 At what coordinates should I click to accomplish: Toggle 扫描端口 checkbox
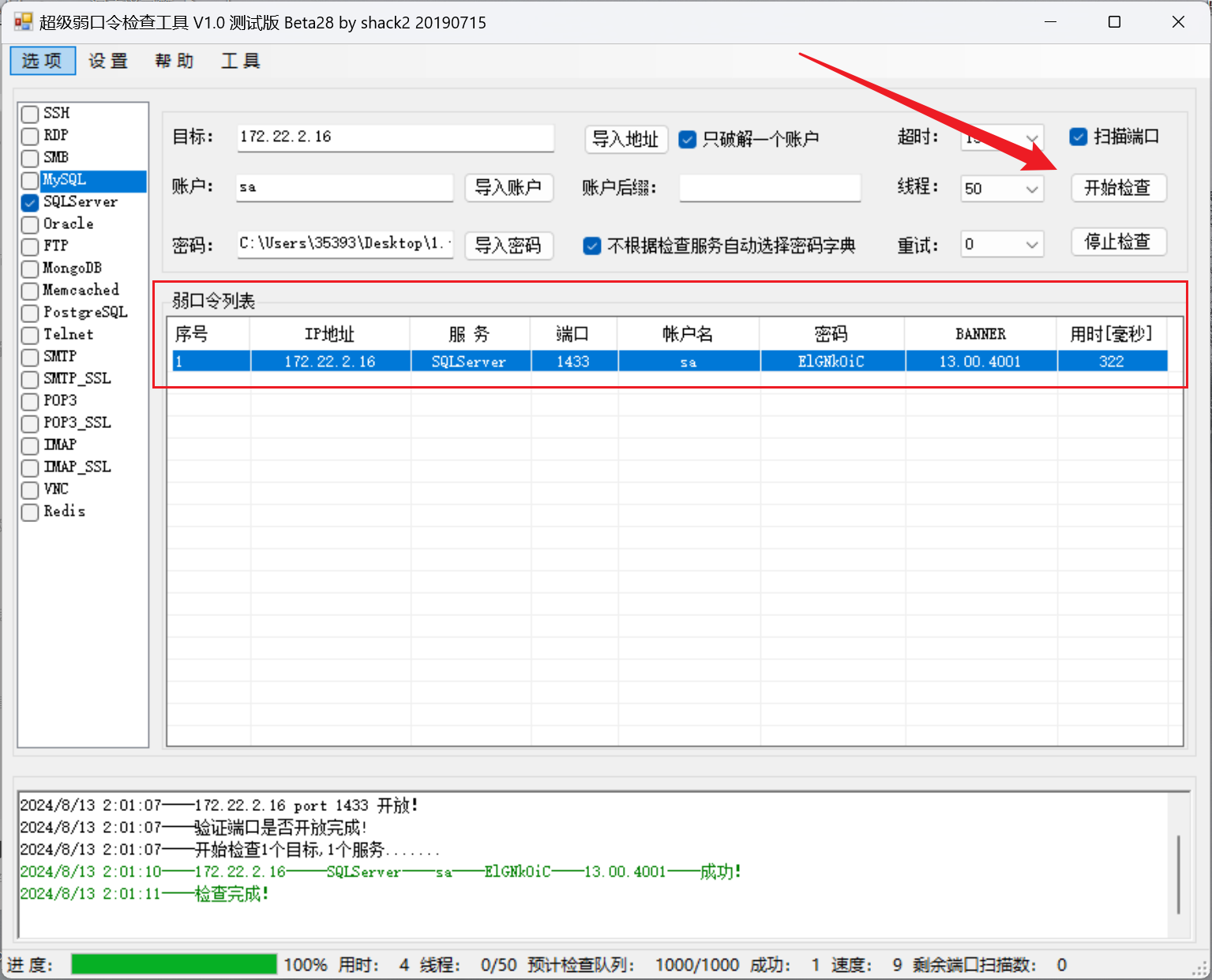(x=1079, y=137)
